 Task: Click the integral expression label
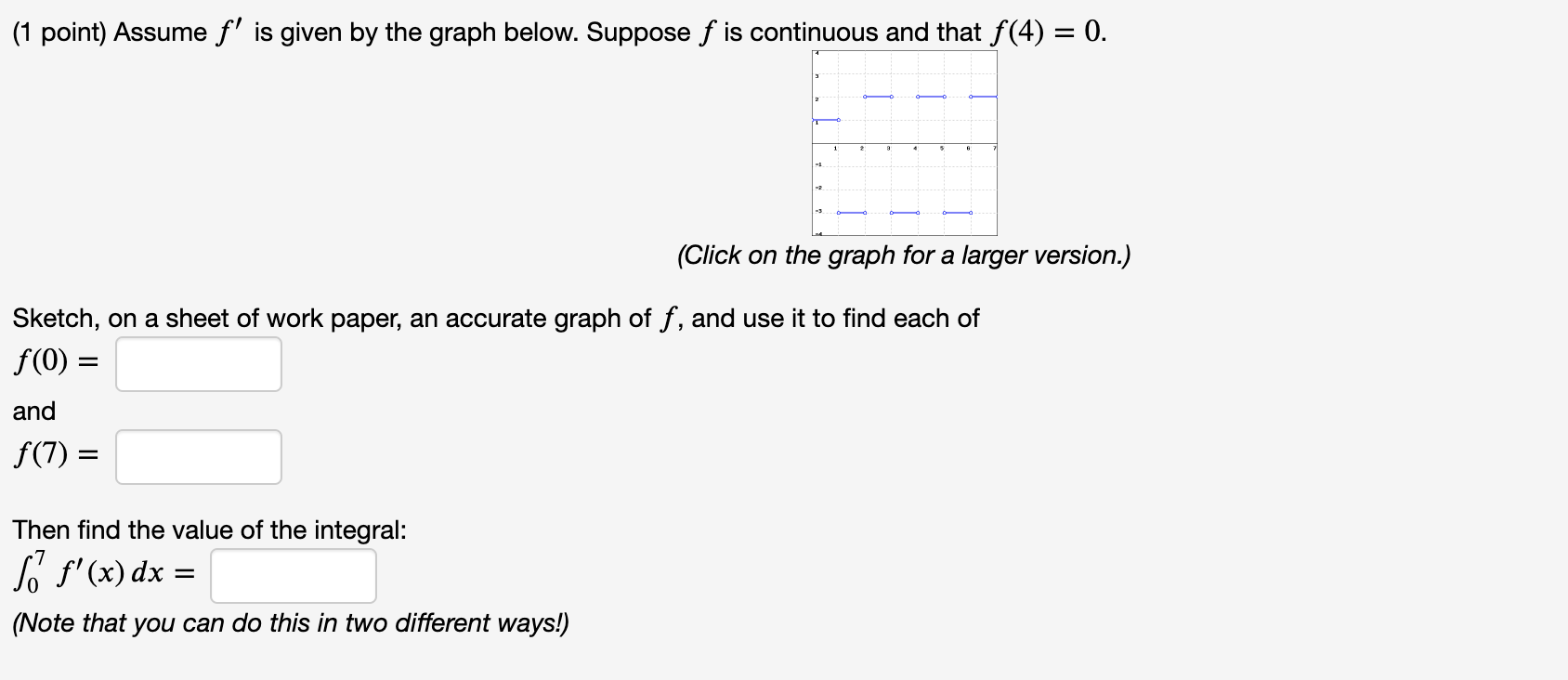point(102,574)
